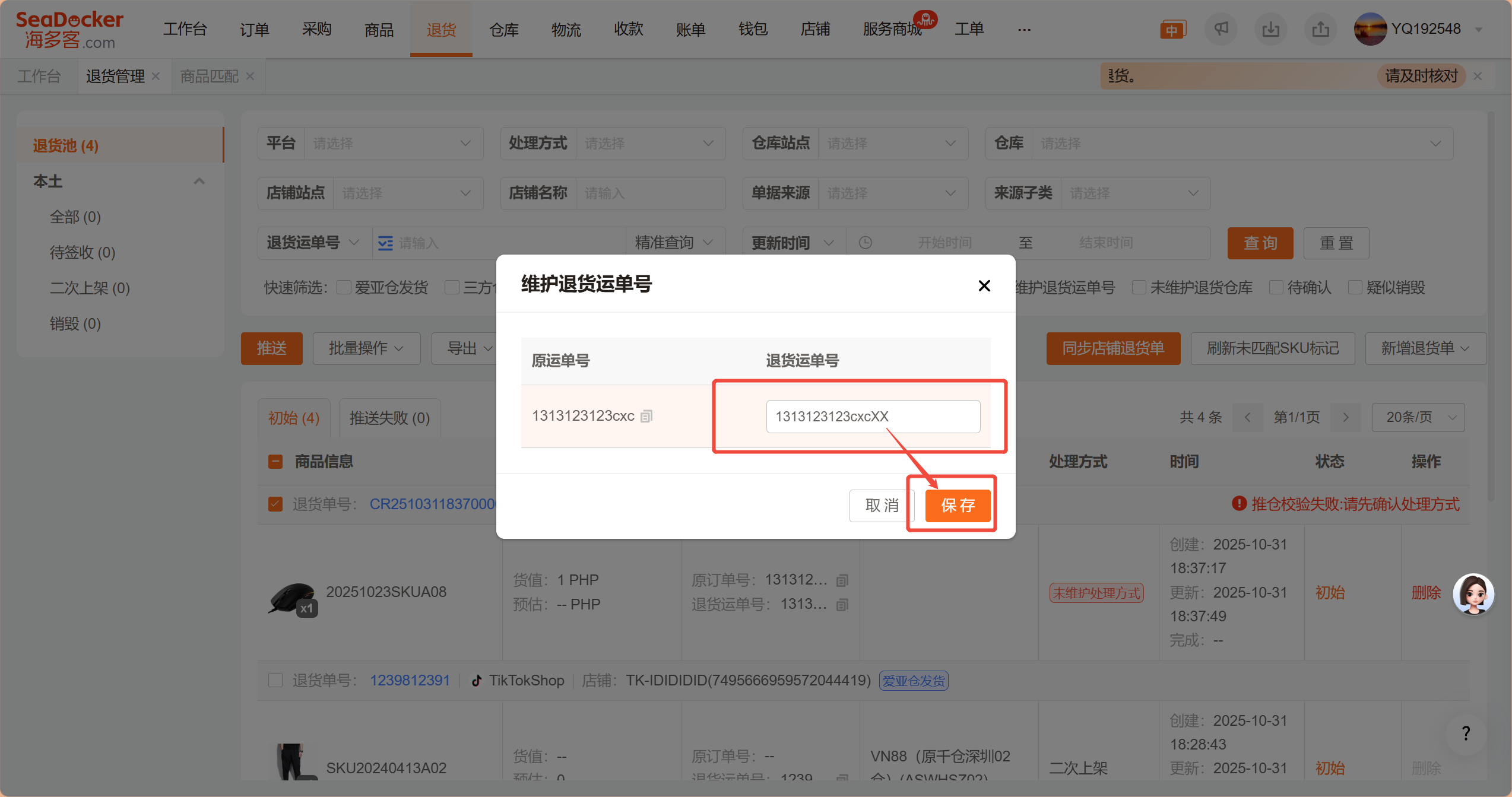Click the batch input icon in search field
The width and height of the screenshot is (1512, 797).
[385, 243]
